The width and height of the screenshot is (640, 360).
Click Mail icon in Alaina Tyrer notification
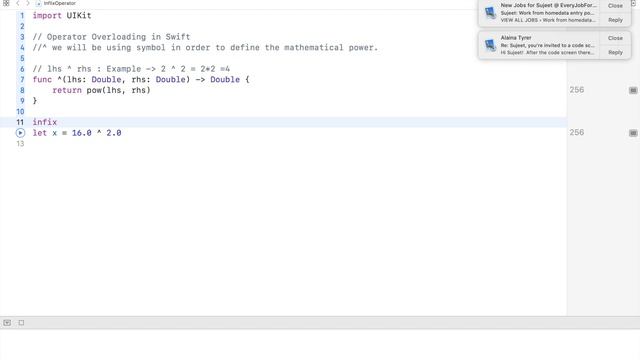tap(490, 45)
